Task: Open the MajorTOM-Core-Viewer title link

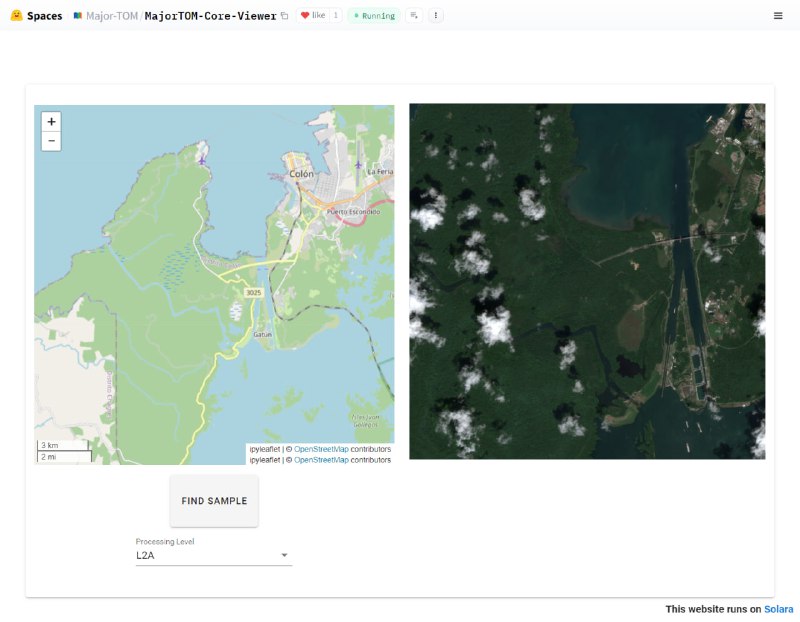Action: [210, 16]
